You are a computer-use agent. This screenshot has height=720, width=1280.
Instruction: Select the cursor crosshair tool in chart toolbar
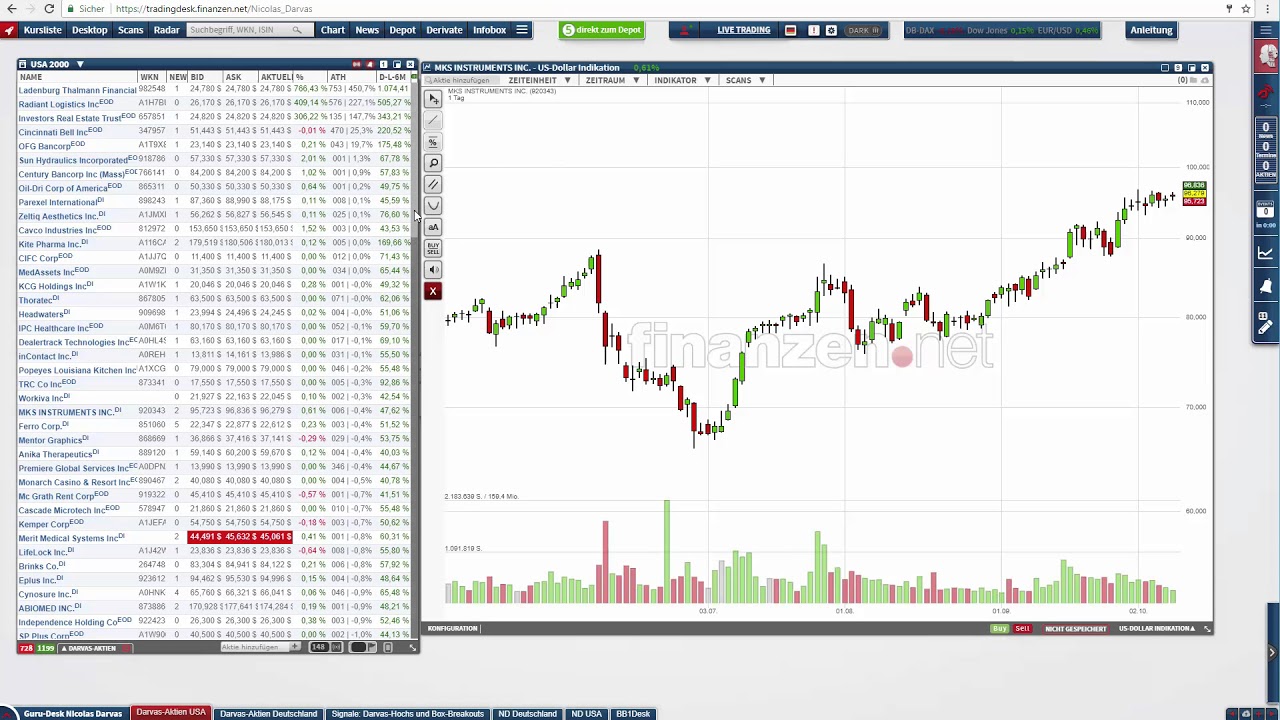click(433, 99)
